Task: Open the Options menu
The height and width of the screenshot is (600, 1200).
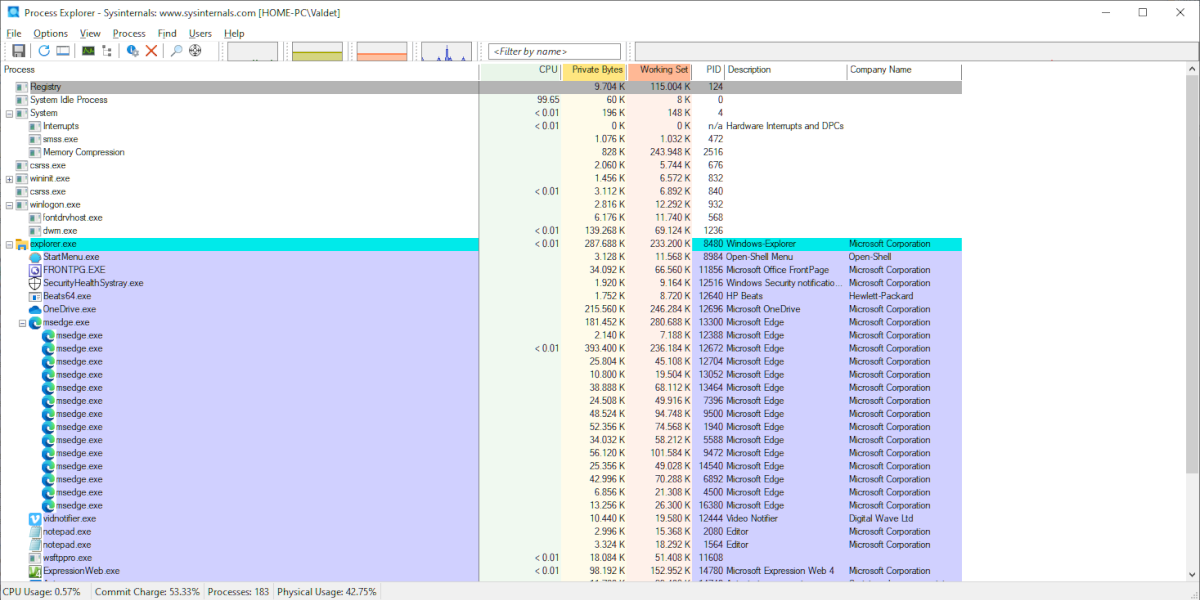Action: [50, 33]
